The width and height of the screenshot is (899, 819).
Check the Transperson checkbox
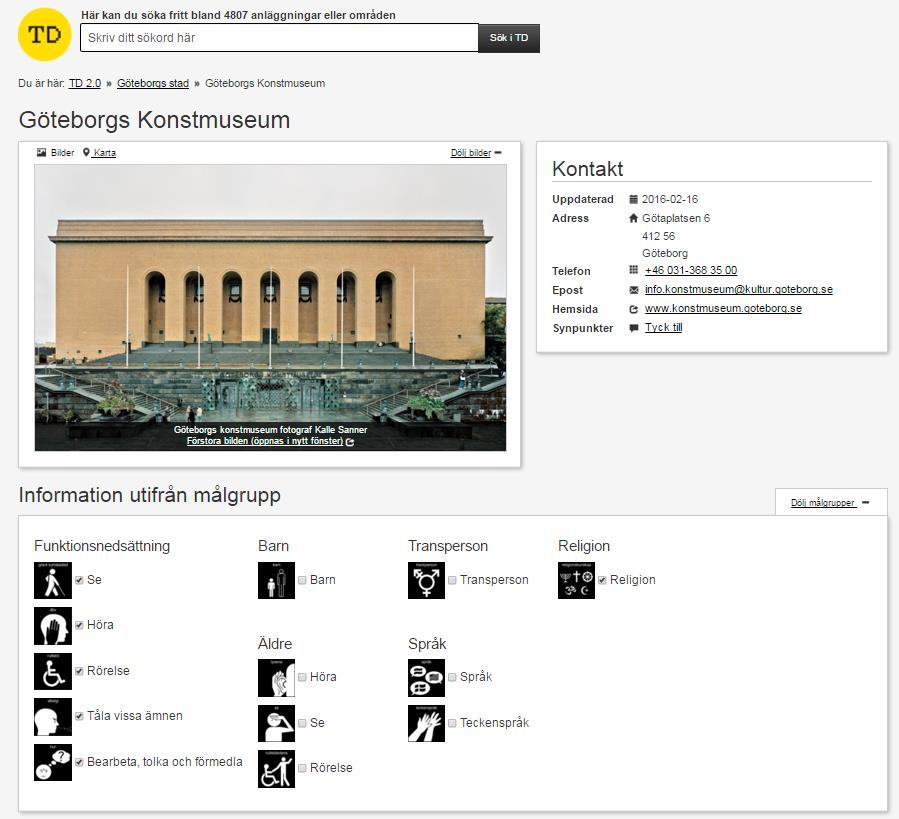(x=452, y=580)
